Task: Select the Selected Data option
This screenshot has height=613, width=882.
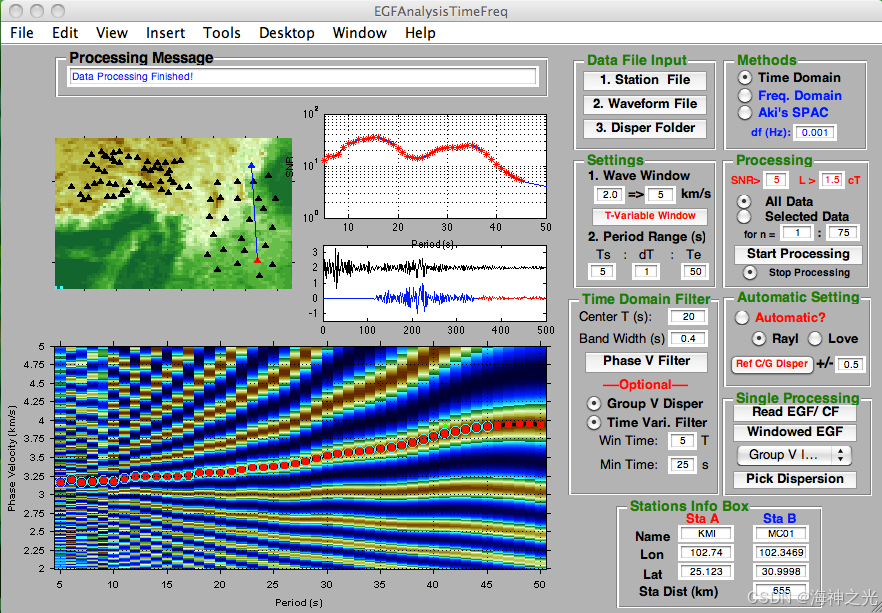Action: tap(744, 217)
